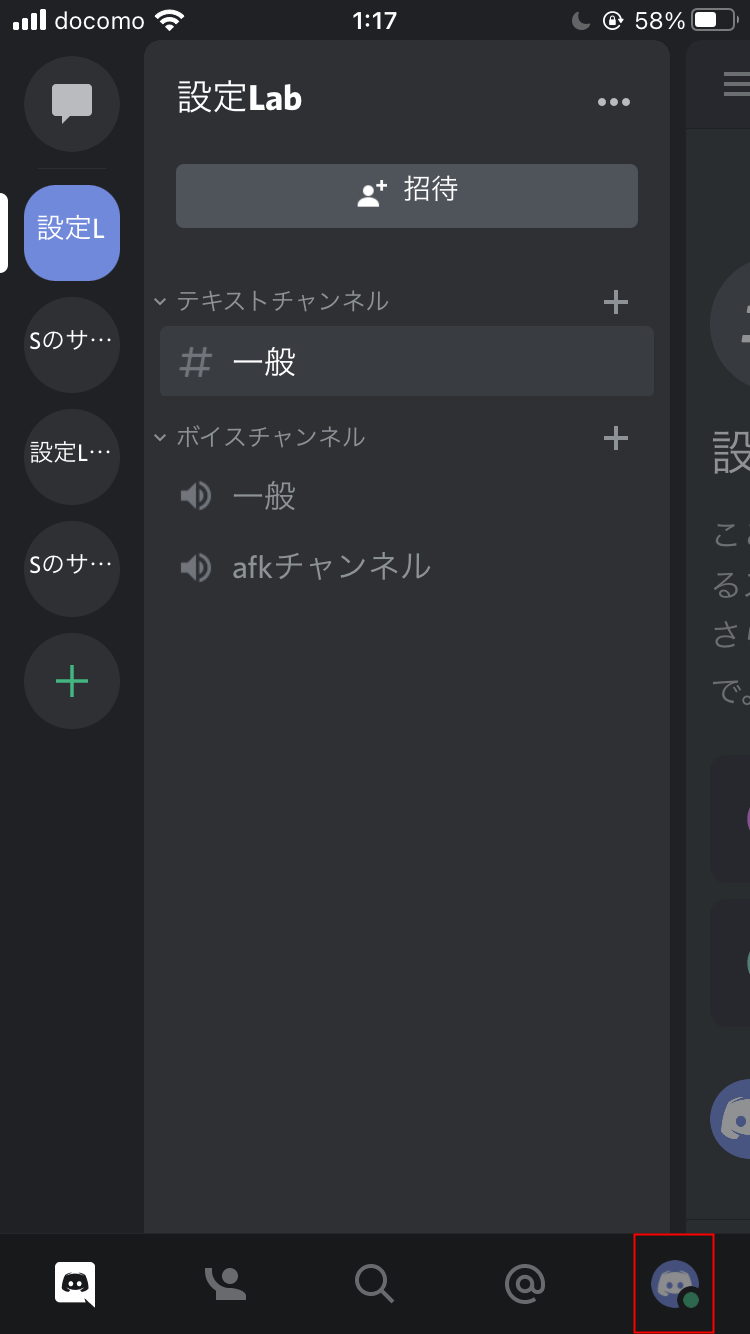Add a new voice channel with plus

click(x=616, y=437)
